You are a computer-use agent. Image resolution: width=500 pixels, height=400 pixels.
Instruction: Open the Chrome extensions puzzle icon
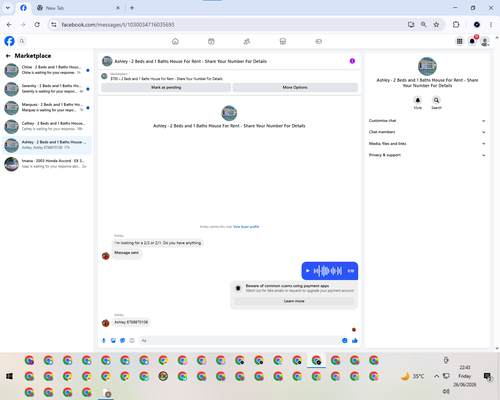[456, 25]
